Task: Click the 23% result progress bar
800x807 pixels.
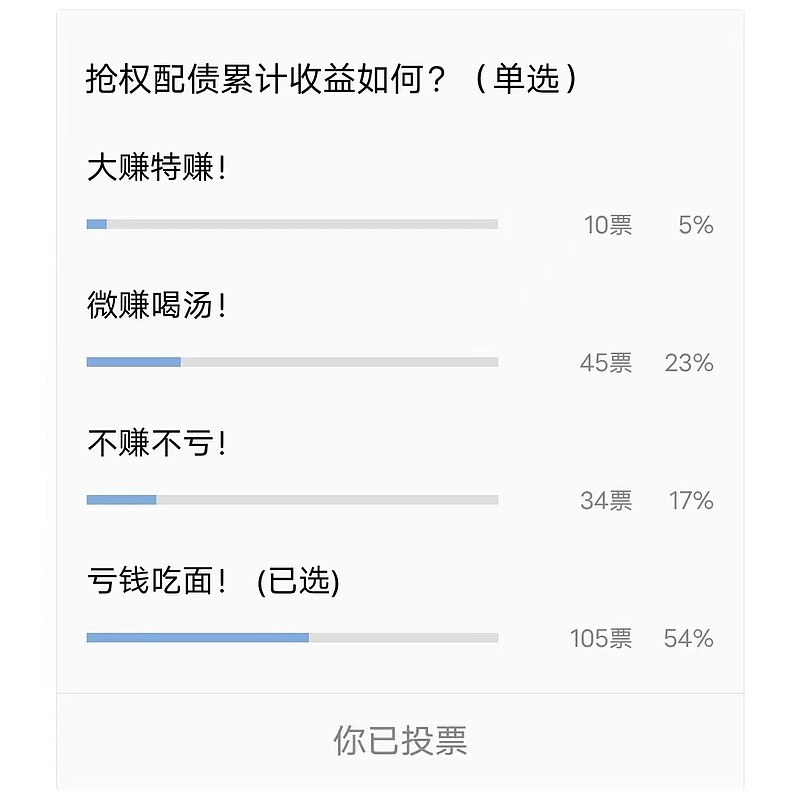Action: [x=292, y=362]
